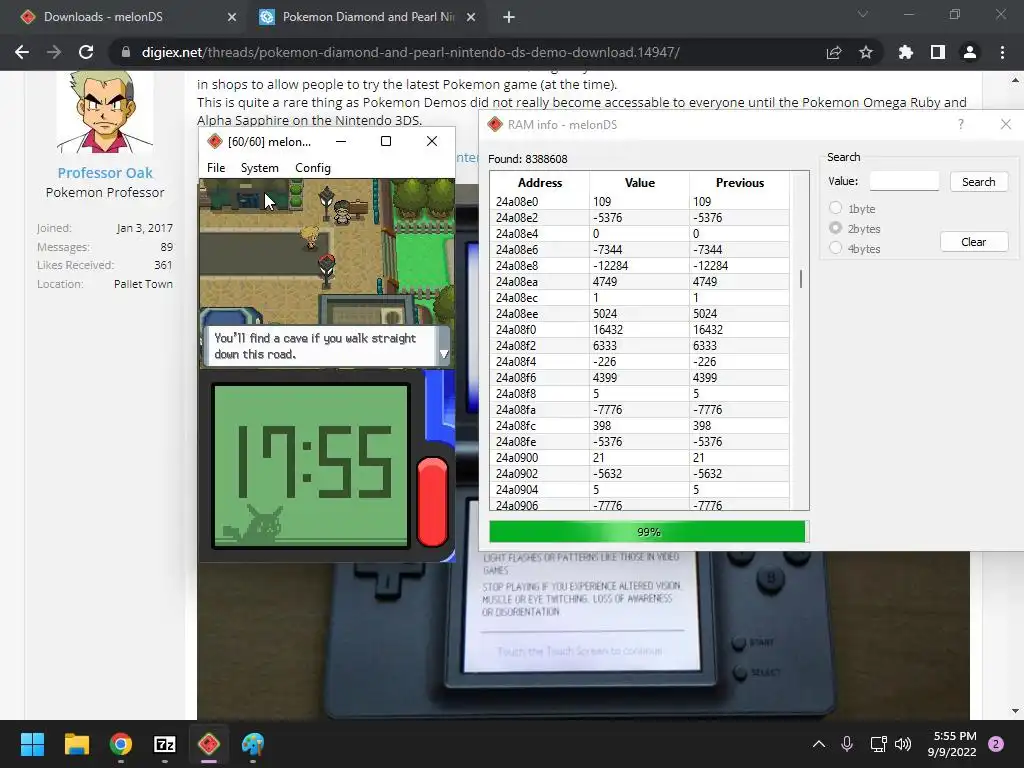Open a new Chrome tab
The width and height of the screenshot is (1024, 768).
click(509, 17)
